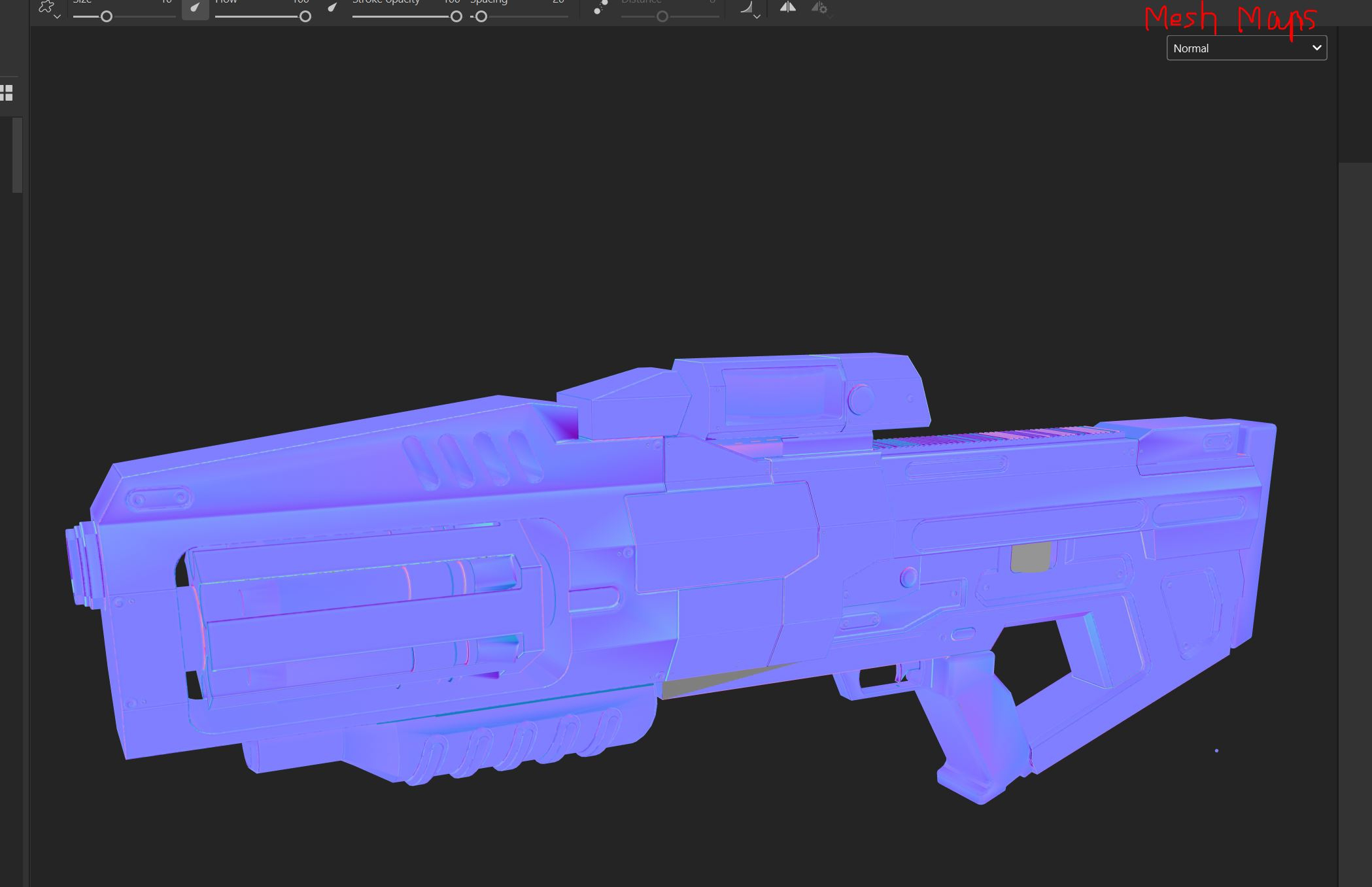The height and width of the screenshot is (887, 1372).
Task: Open the Normal mesh map dropdown
Action: coord(1246,48)
